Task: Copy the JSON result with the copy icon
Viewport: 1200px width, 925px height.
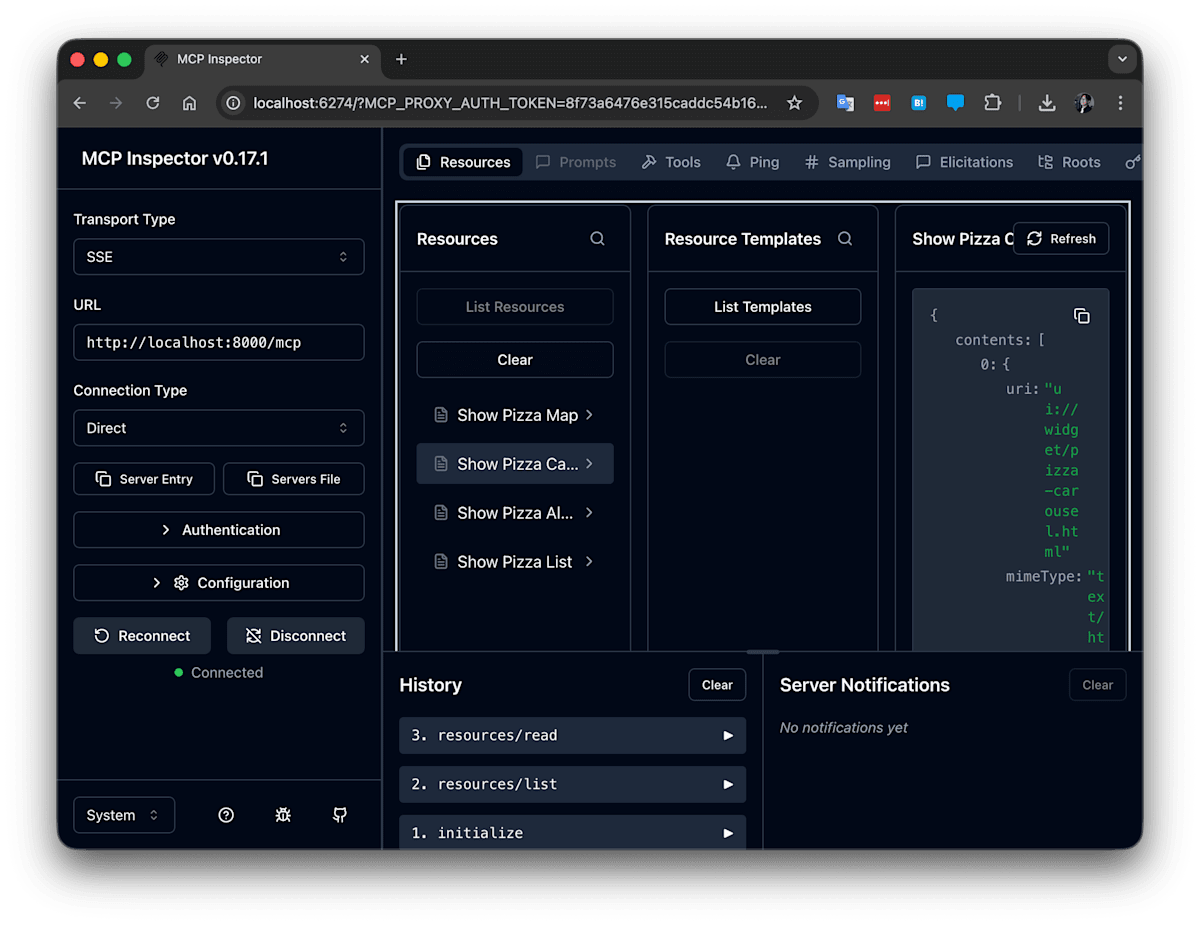Action: [1081, 316]
